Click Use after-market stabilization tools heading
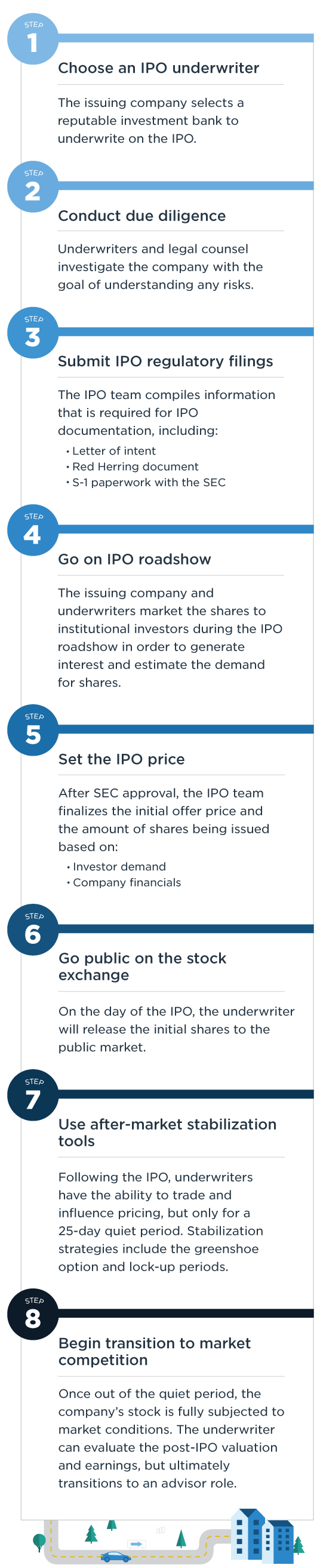The image size is (320, 1568). 167,1133
